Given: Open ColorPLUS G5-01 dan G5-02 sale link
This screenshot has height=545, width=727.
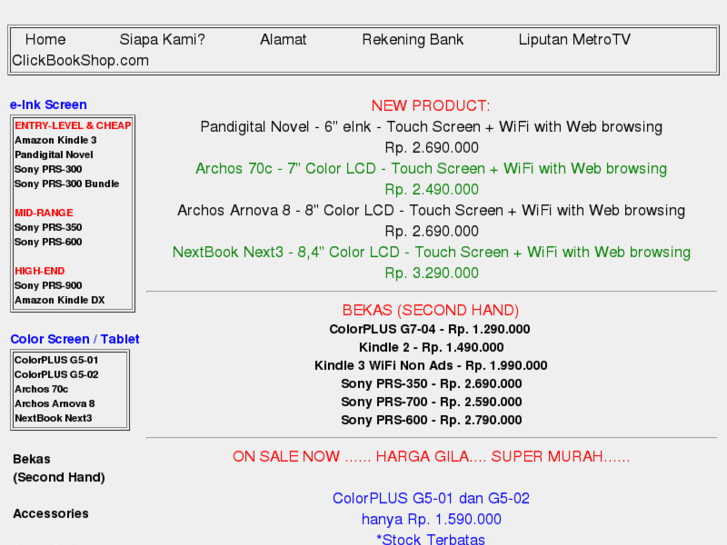Looking at the screenshot, I should coord(431,498).
